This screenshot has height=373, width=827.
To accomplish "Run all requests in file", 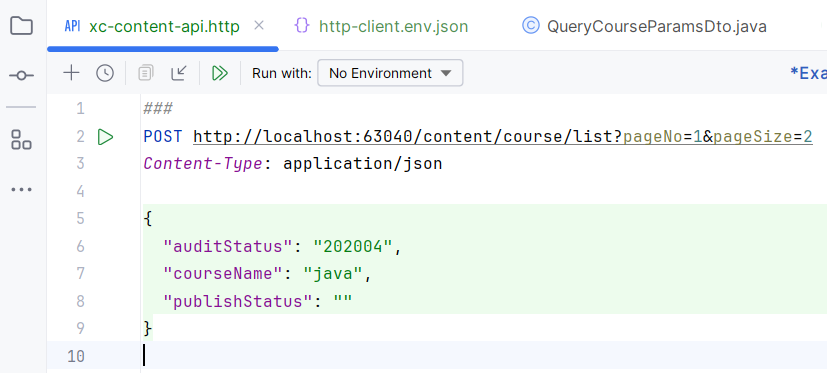I will 219,73.
